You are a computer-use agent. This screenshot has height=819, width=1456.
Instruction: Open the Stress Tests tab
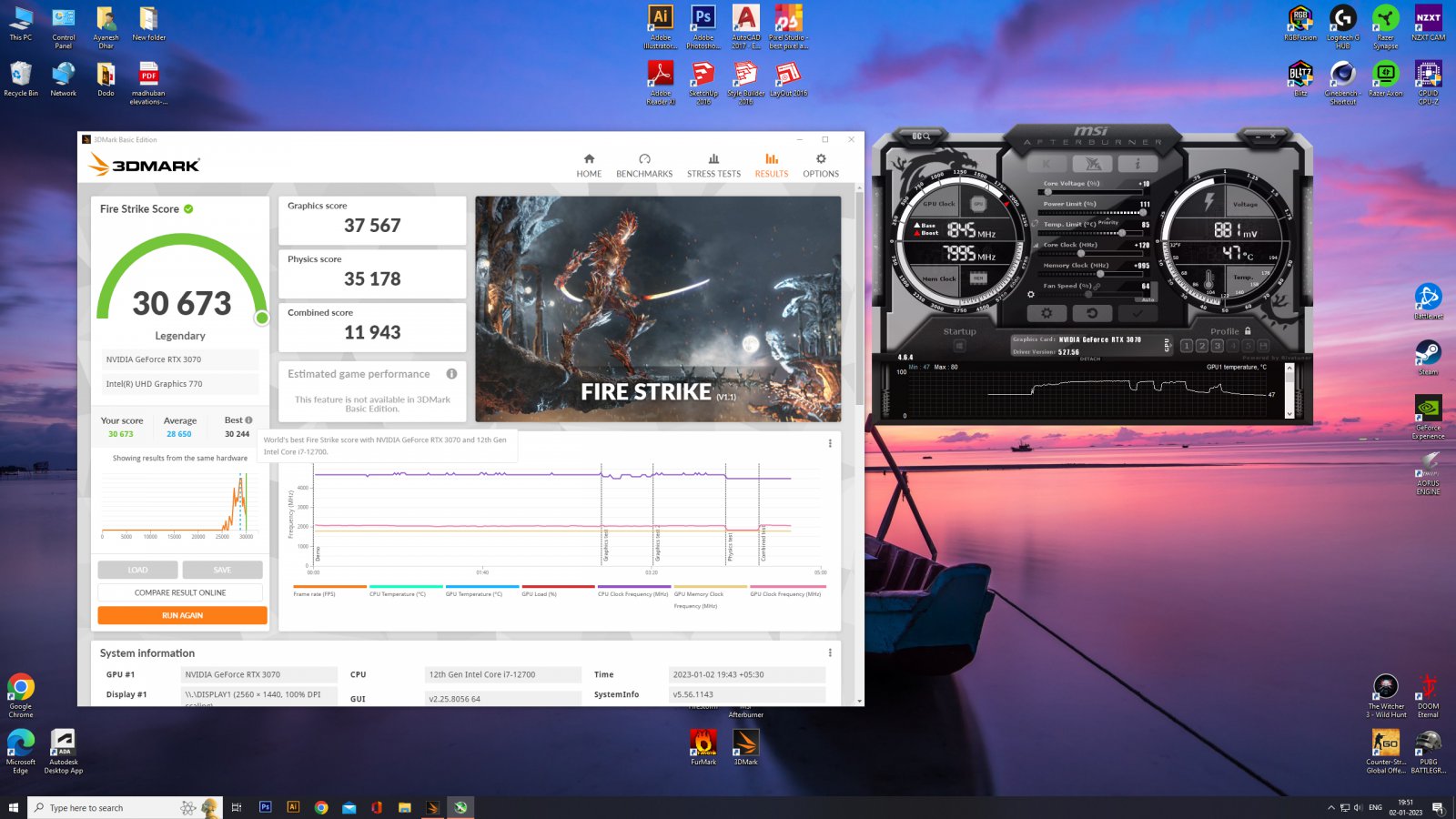tap(713, 165)
